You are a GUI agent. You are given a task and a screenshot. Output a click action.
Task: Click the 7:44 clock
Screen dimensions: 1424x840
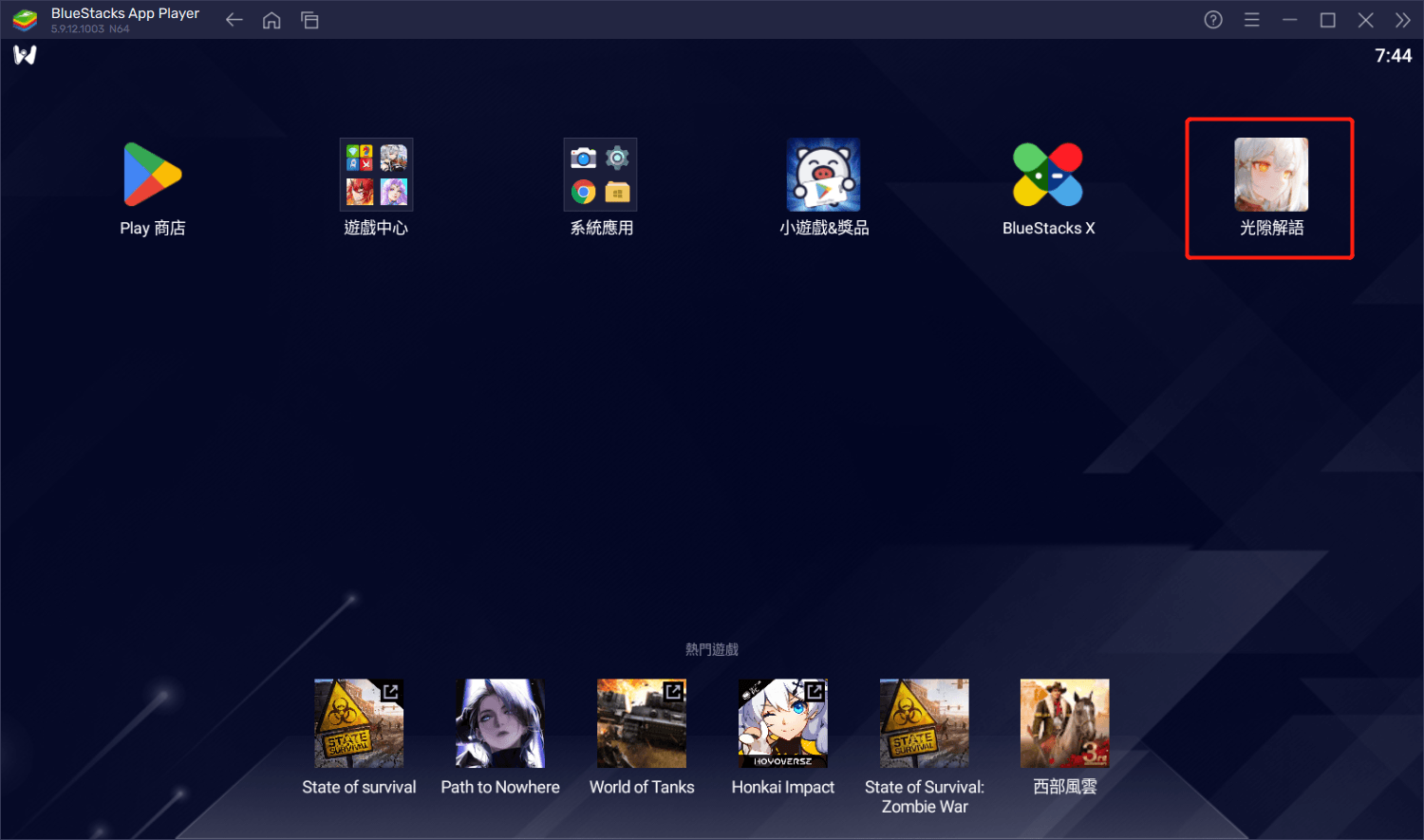(1393, 56)
